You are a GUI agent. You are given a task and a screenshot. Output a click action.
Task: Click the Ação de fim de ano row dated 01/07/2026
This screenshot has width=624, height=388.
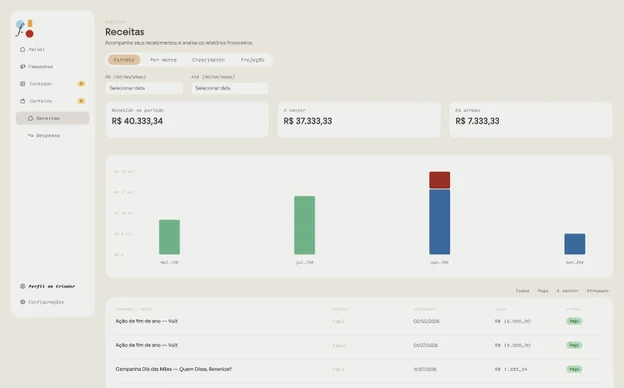point(358,345)
